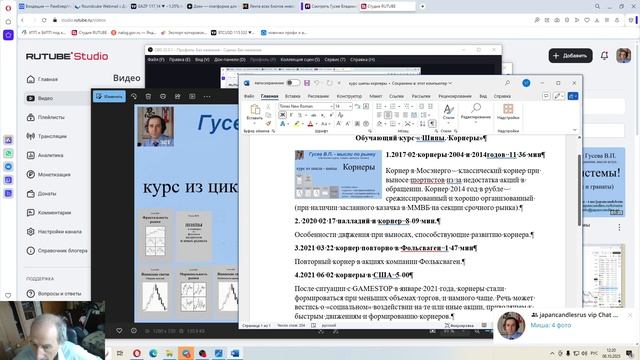
Task: Reload page in Opera browser
Action: pyautogui.click(x=44, y=20)
